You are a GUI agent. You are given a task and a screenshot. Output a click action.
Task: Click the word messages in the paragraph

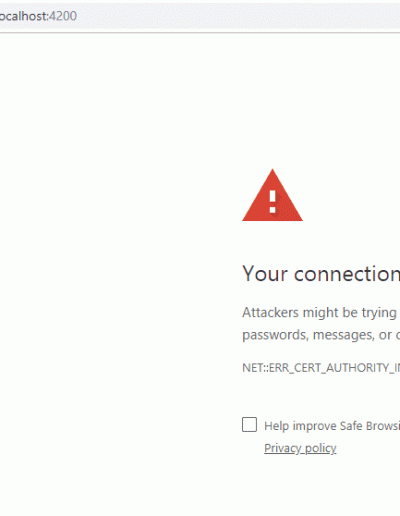pyautogui.click(x=343, y=335)
